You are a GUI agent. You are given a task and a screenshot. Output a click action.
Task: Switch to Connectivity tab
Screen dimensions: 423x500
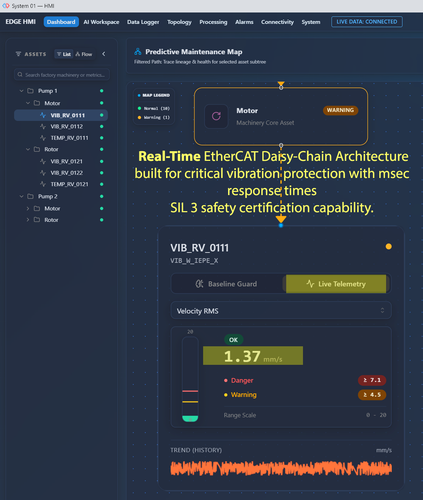(277, 22)
